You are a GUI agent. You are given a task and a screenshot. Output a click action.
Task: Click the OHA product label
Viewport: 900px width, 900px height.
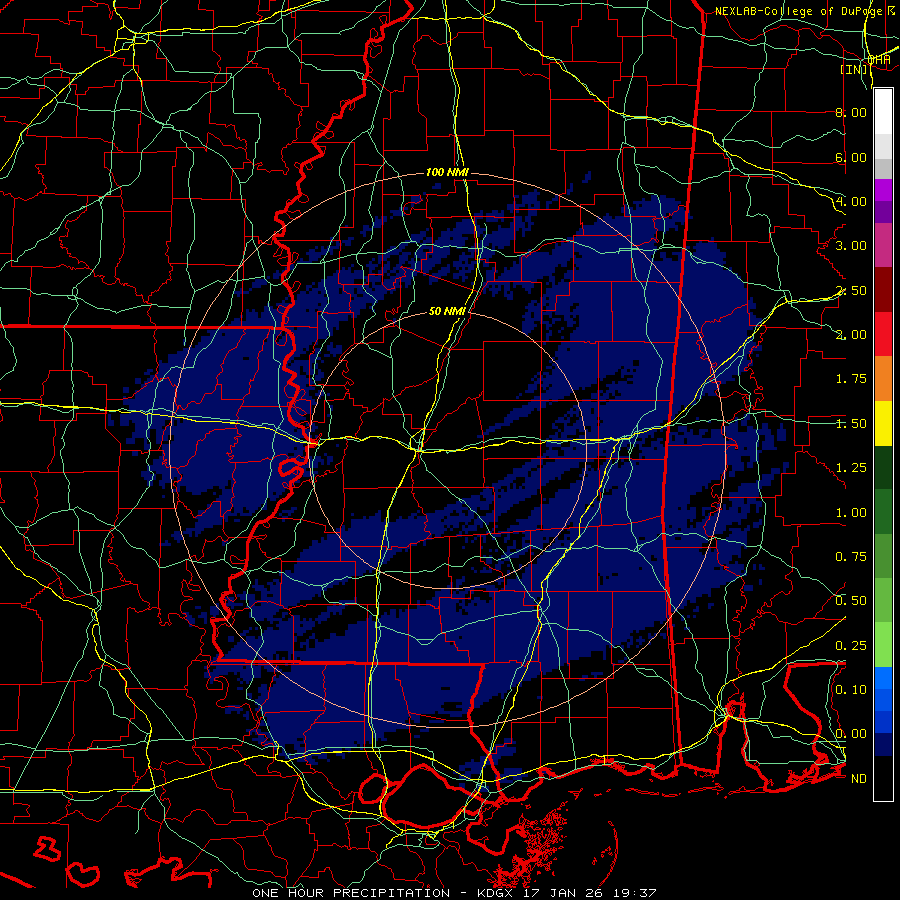tap(879, 59)
